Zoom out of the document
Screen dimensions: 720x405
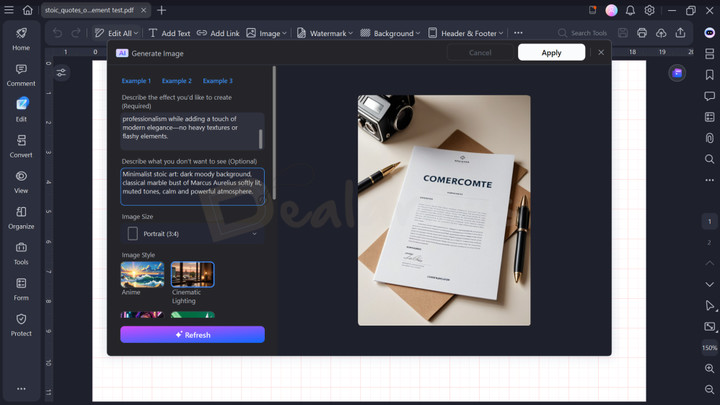(x=709, y=389)
